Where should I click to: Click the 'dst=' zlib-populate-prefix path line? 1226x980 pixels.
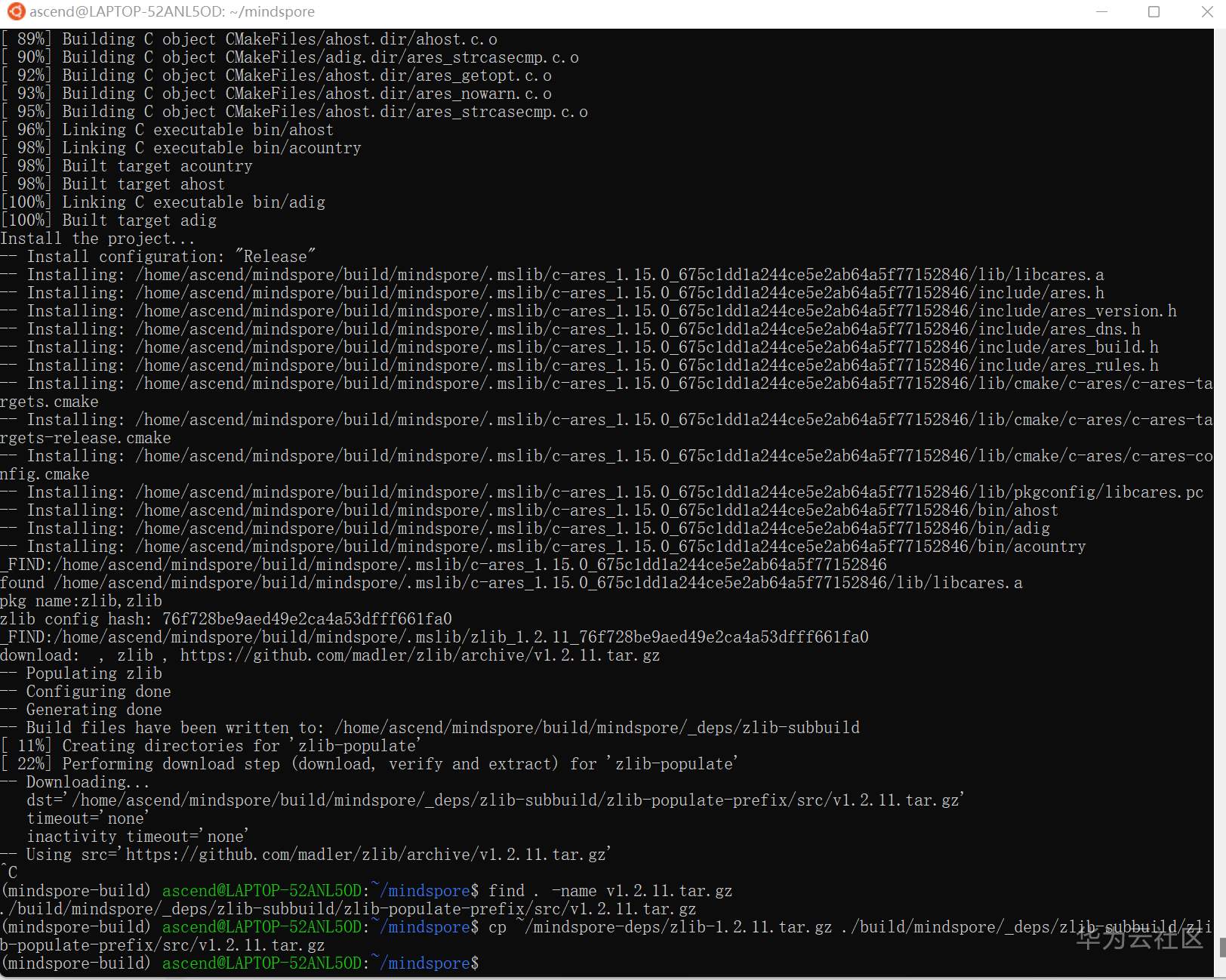496,800
